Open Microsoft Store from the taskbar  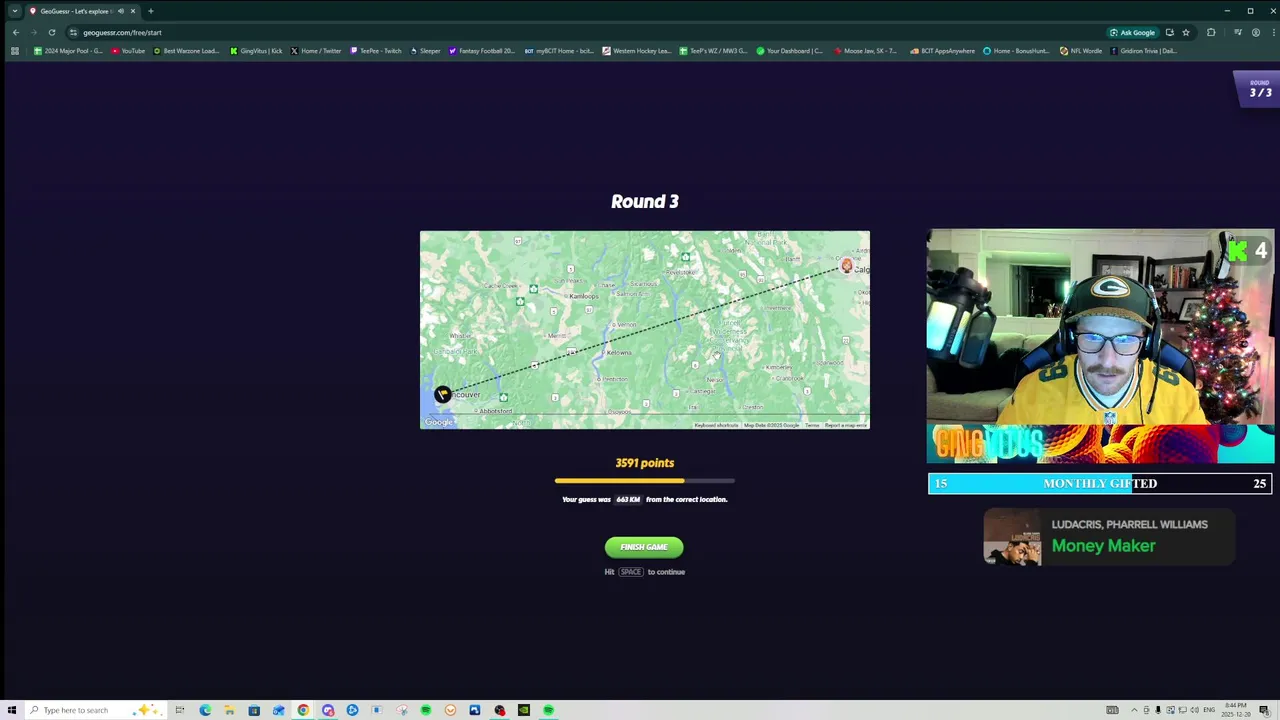coord(254,710)
